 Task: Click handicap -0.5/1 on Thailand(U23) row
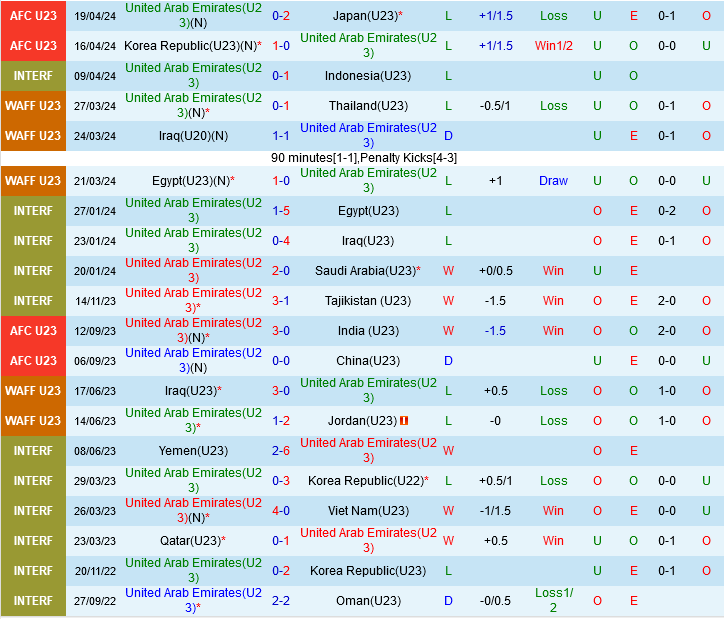495,106
